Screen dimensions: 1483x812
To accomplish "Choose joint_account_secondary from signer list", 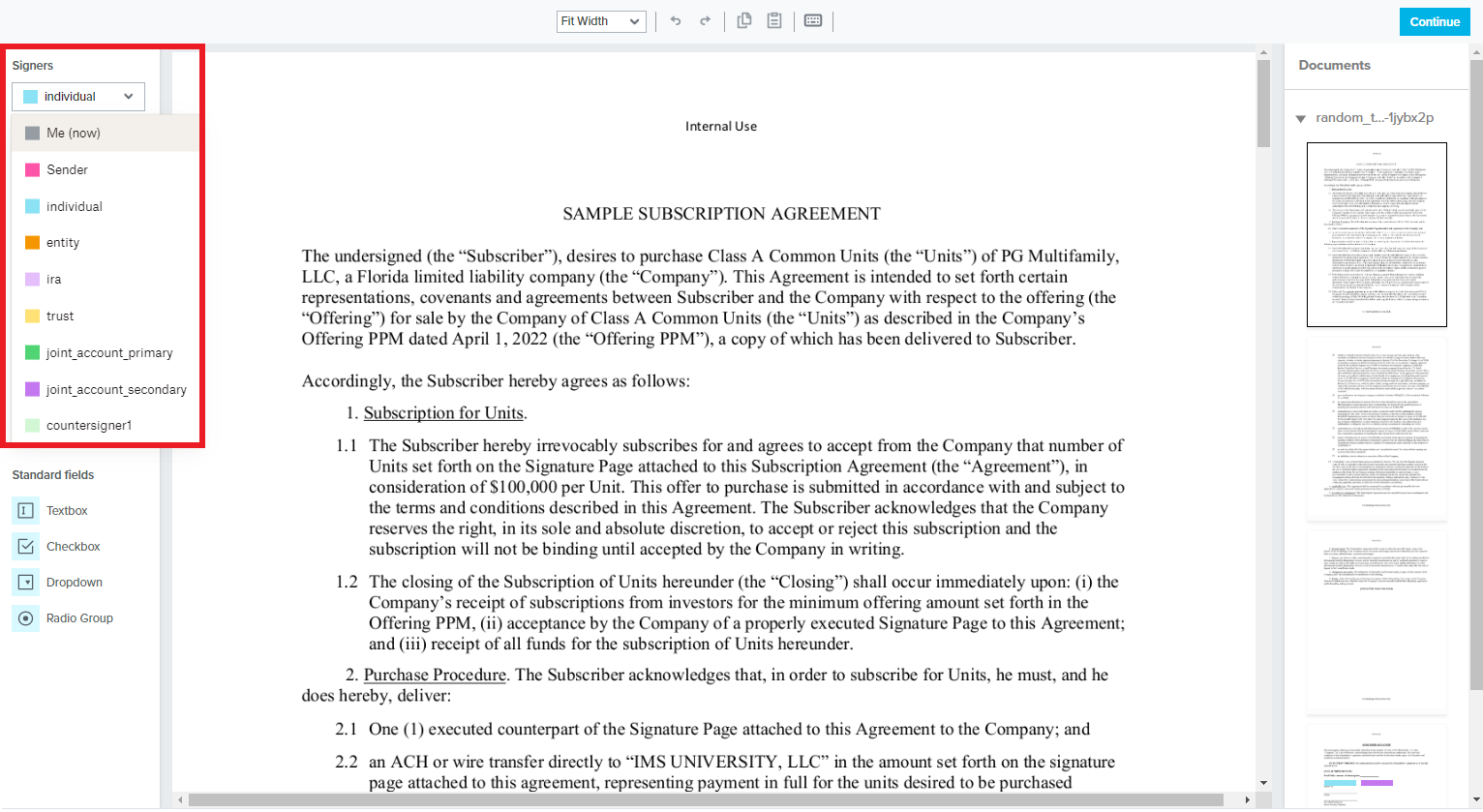I will click(105, 389).
